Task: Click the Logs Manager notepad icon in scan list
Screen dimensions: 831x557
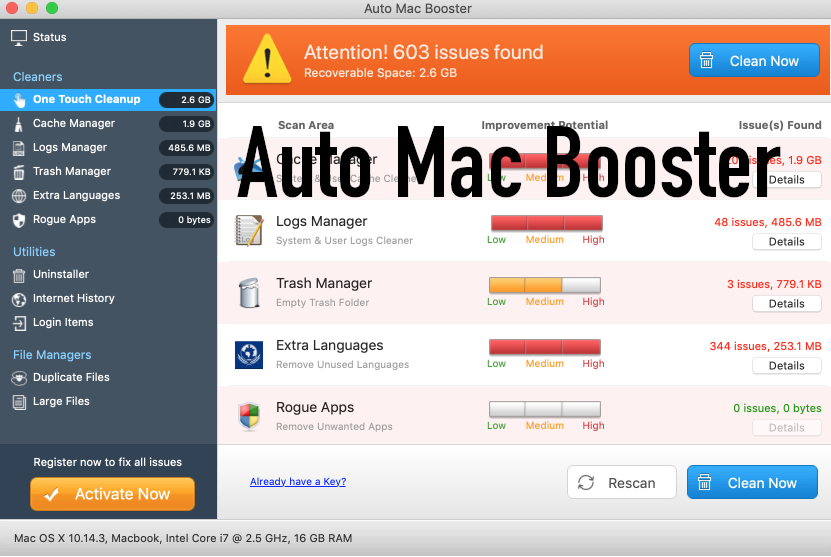Action: click(249, 231)
